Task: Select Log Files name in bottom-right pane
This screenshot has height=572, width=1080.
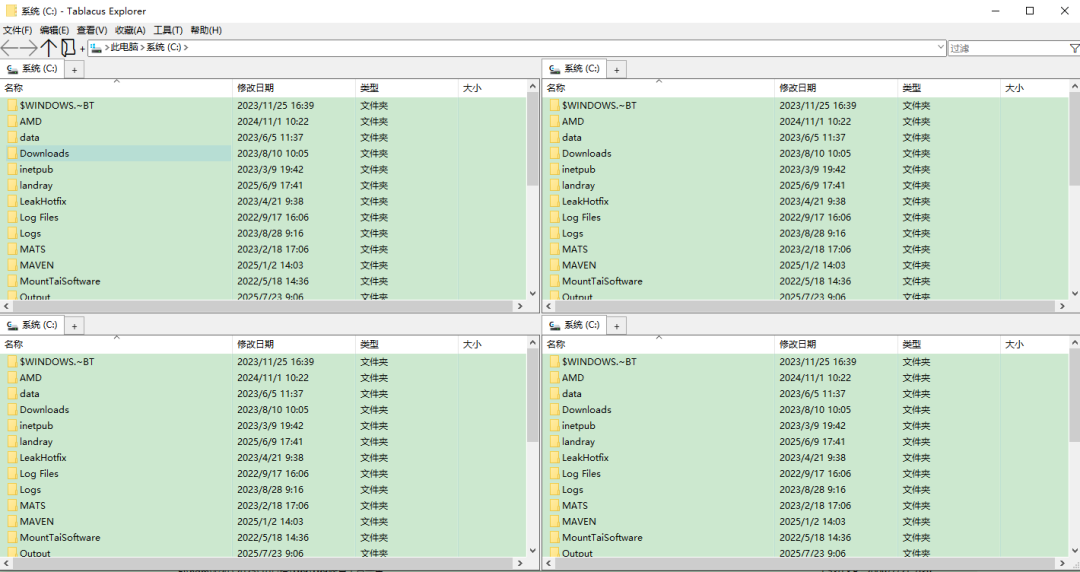Action: click(581, 473)
